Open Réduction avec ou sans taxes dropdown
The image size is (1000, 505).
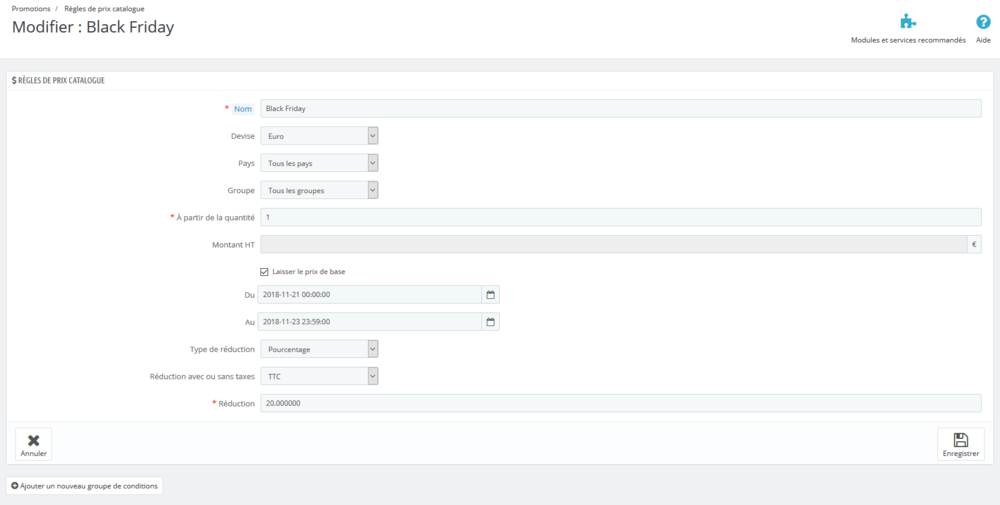point(319,376)
